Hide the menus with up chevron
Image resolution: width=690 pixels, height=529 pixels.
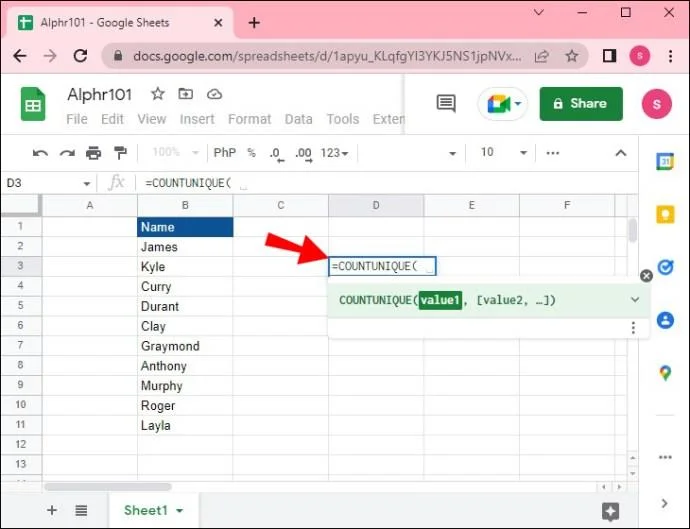coord(620,153)
